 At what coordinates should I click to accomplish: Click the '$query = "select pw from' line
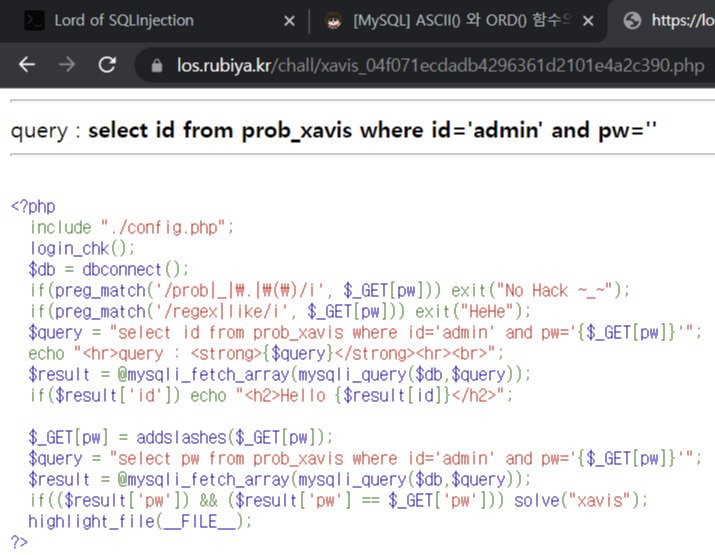[x=365, y=458]
